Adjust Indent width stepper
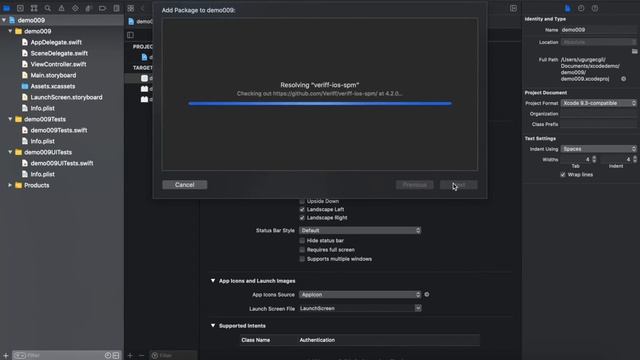Image resolution: width=640 pixels, height=360 pixels. pos(635,159)
